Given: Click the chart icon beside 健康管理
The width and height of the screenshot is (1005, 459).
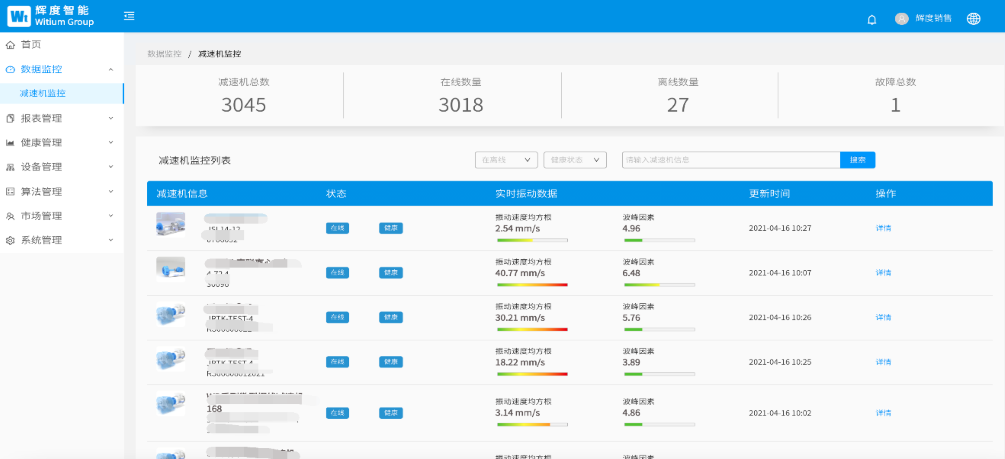Looking at the screenshot, I should 11,143.
